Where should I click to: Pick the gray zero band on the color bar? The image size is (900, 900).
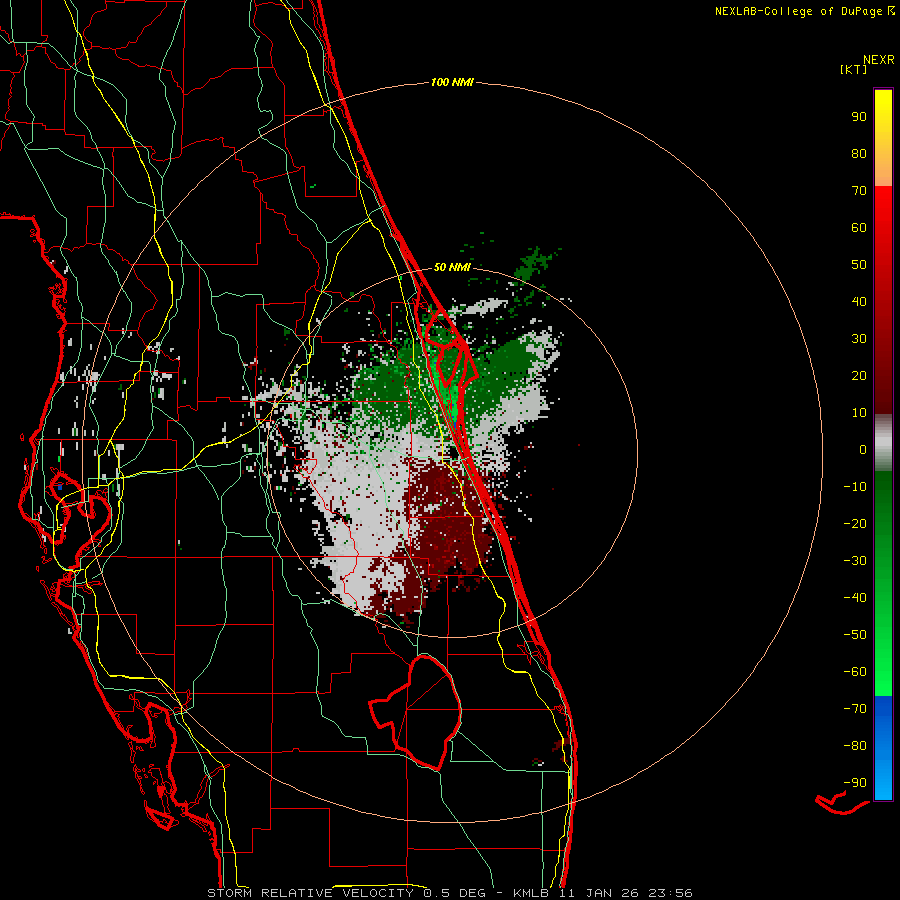(883, 443)
